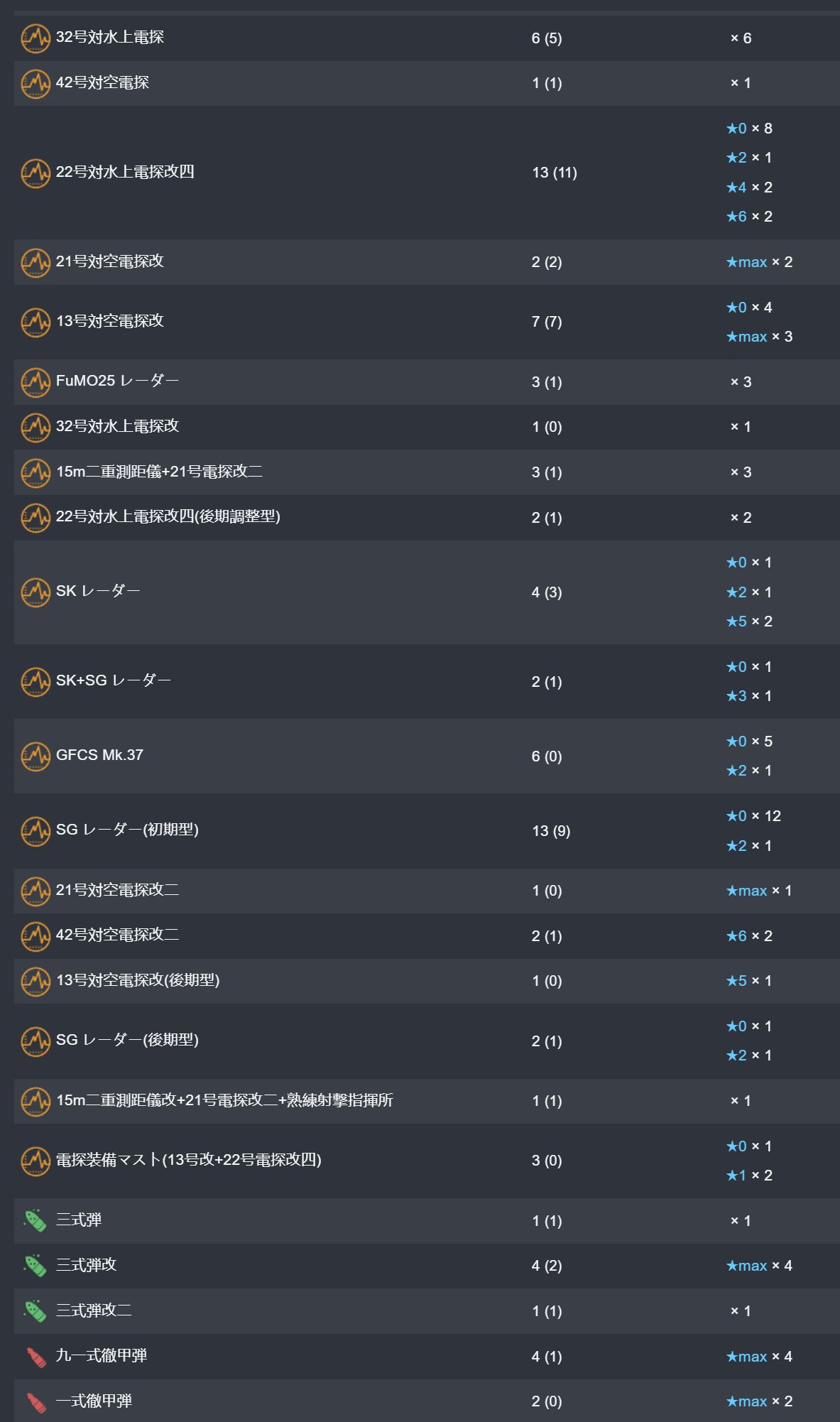Open the 15m二重測距儀+21号電探改二 row
The height and width of the screenshot is (1422, 840).
point(427,472)
